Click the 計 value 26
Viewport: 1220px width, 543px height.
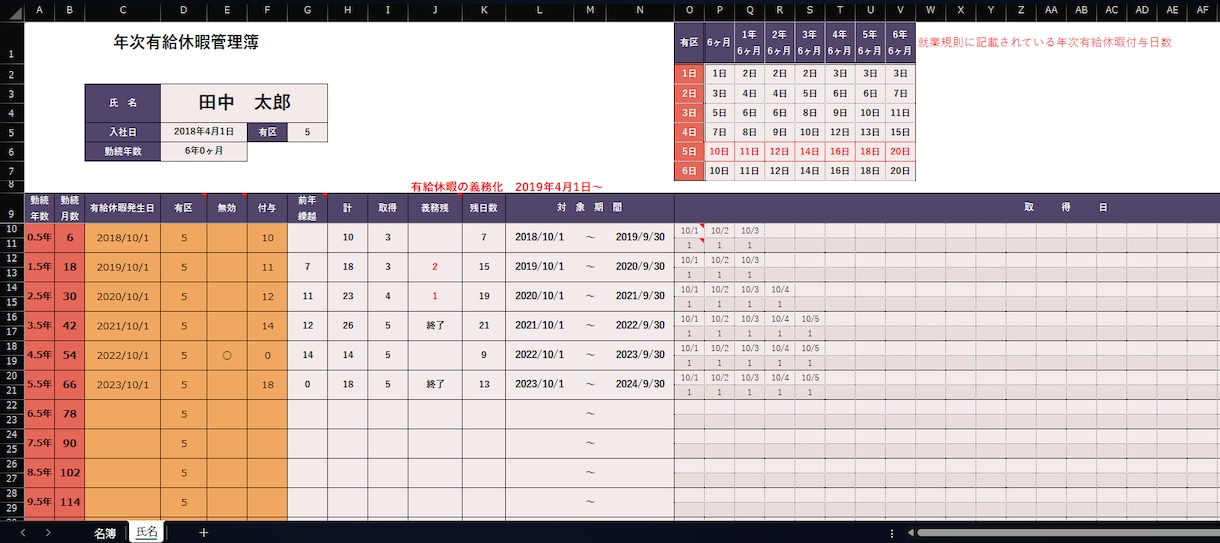pos(348,325)
